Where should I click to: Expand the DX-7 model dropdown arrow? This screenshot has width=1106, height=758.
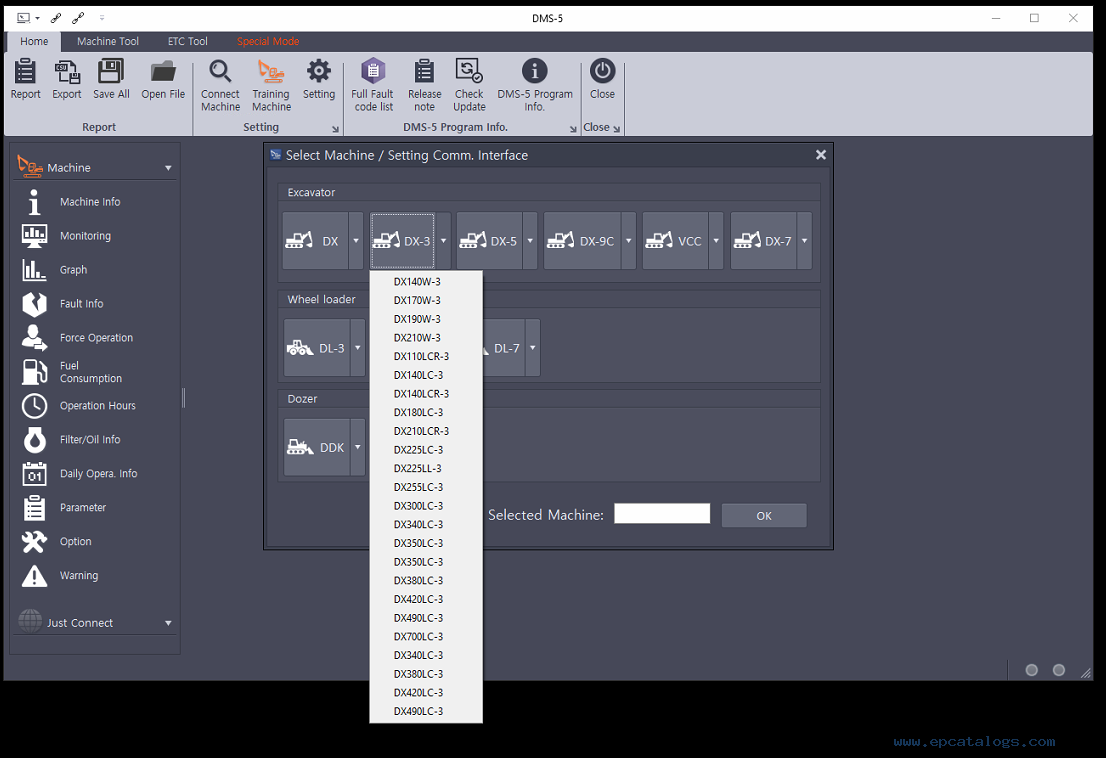coord(804,240)
